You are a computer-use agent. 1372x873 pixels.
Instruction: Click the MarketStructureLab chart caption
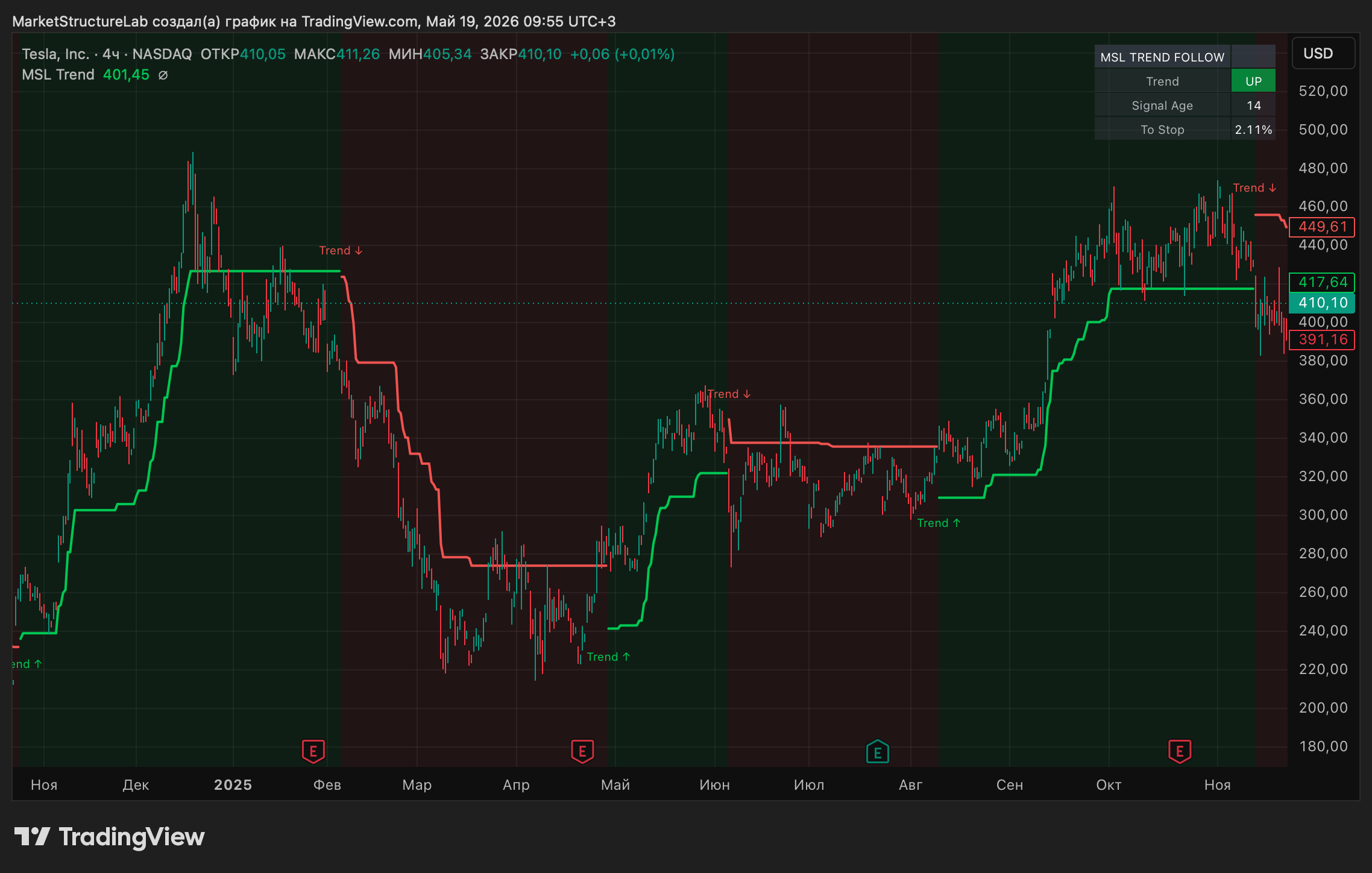click(314, 22)
